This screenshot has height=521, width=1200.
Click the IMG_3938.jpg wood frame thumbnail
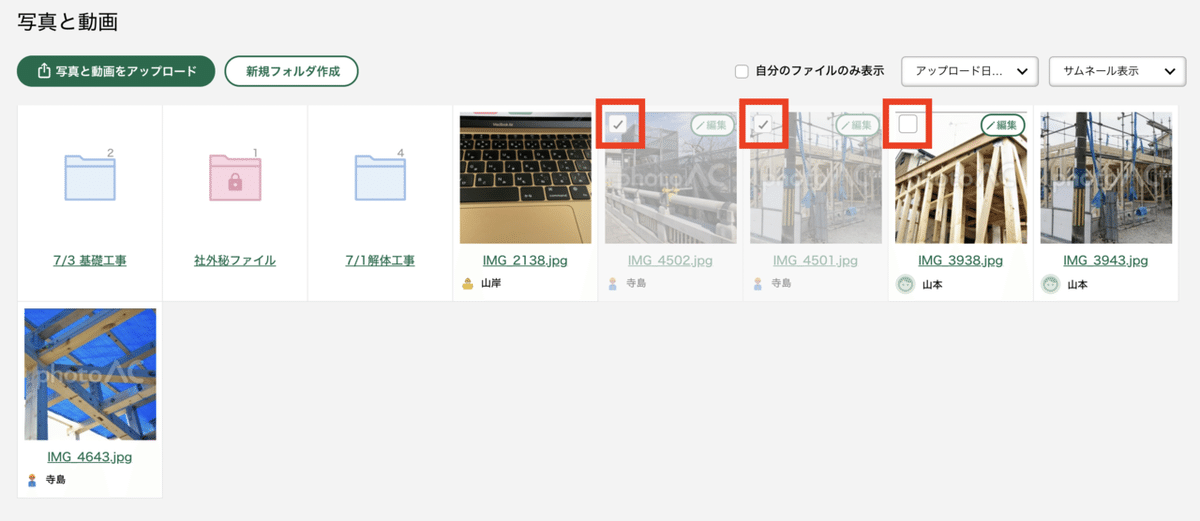tap(961, 178)
